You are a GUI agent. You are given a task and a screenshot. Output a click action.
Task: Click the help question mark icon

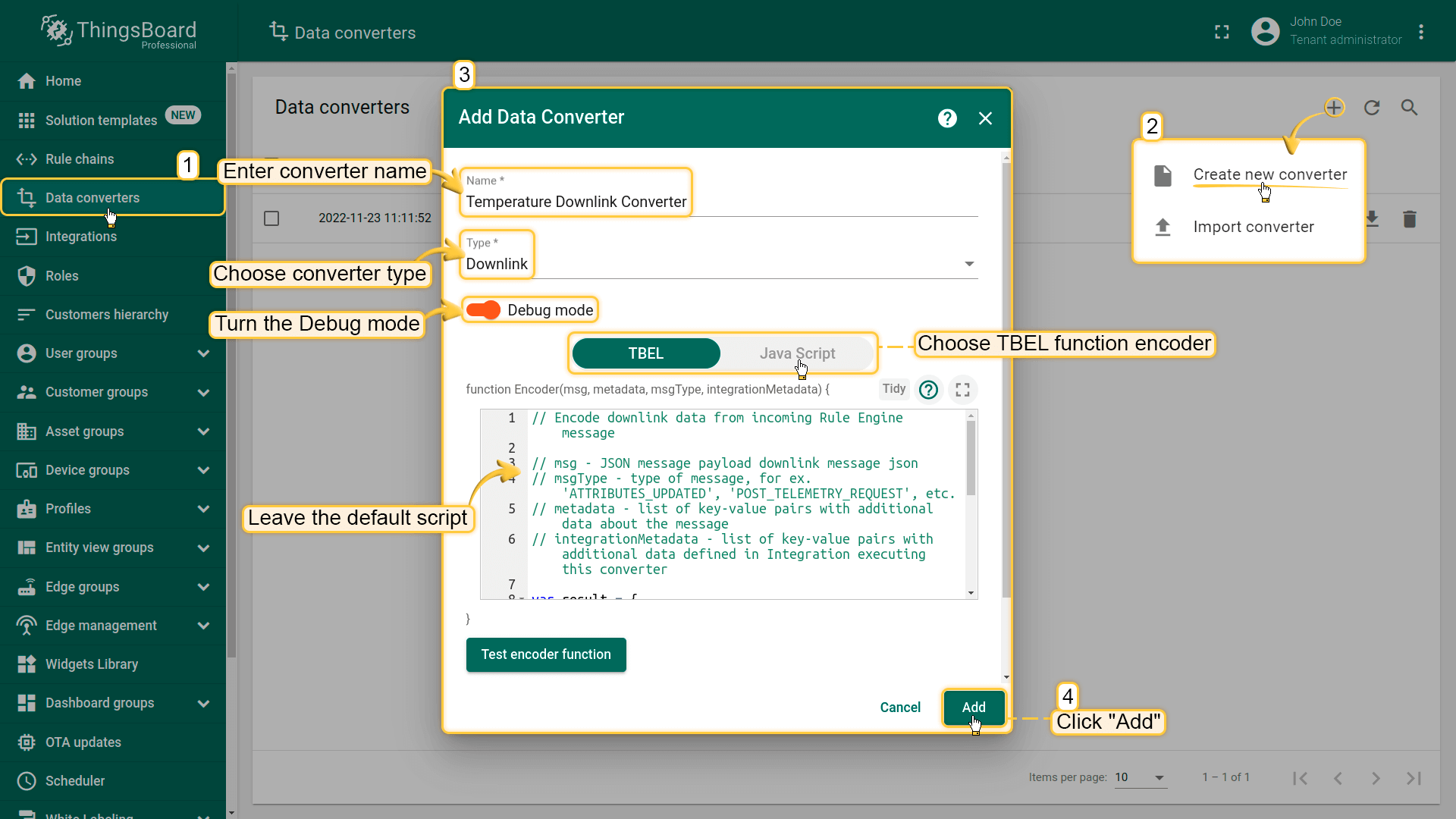point(947,117)
